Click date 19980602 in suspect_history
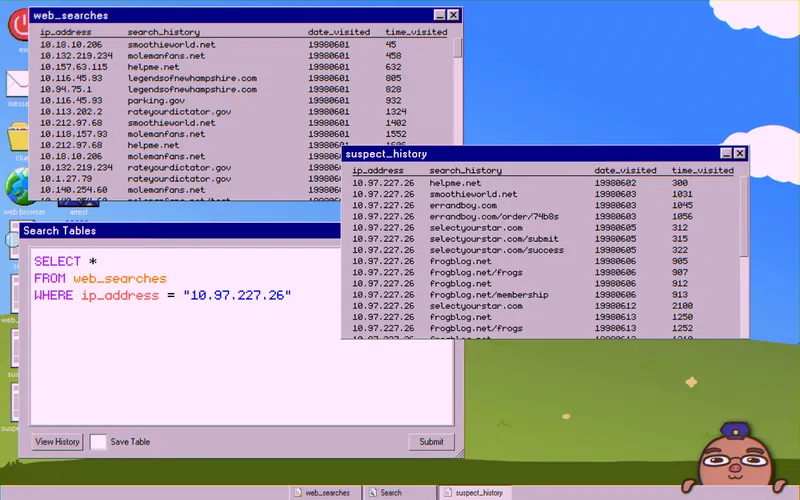This screenshot has height=500, width=800. (x=615, y=183)
